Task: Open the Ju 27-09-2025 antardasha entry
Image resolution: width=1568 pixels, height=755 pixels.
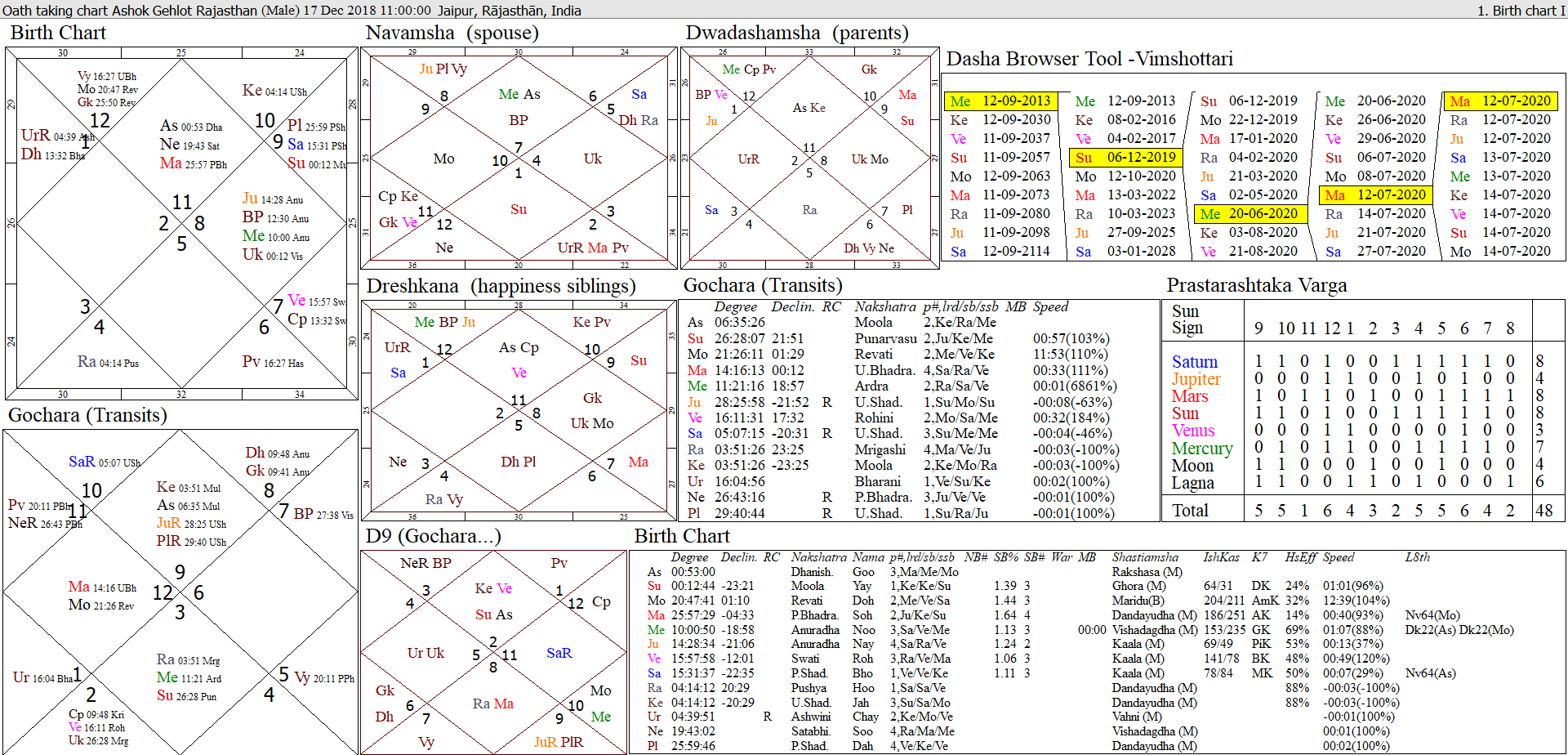Action: (1125, 232)
